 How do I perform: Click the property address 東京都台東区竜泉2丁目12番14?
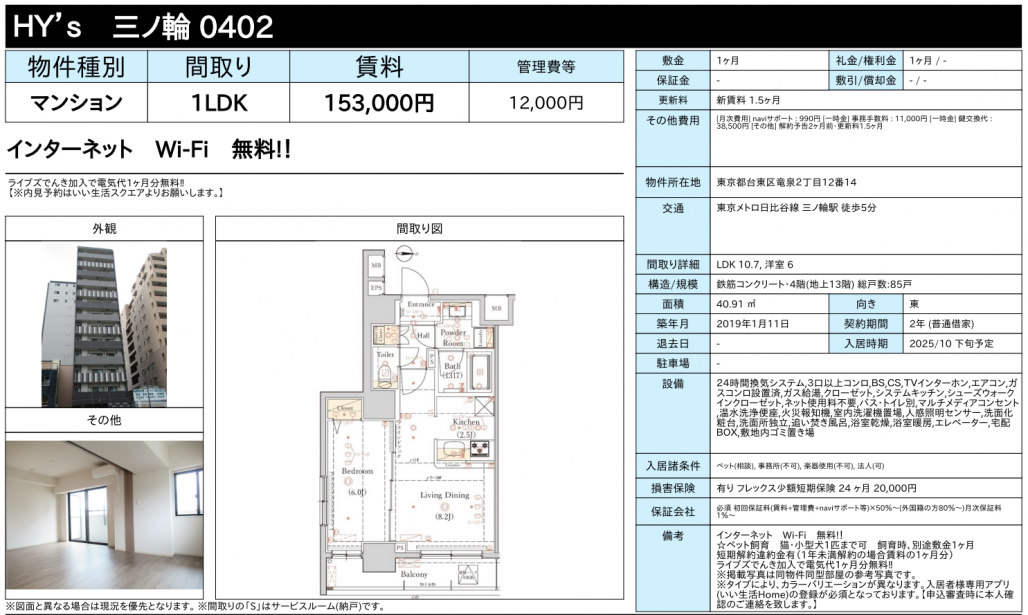786,182
